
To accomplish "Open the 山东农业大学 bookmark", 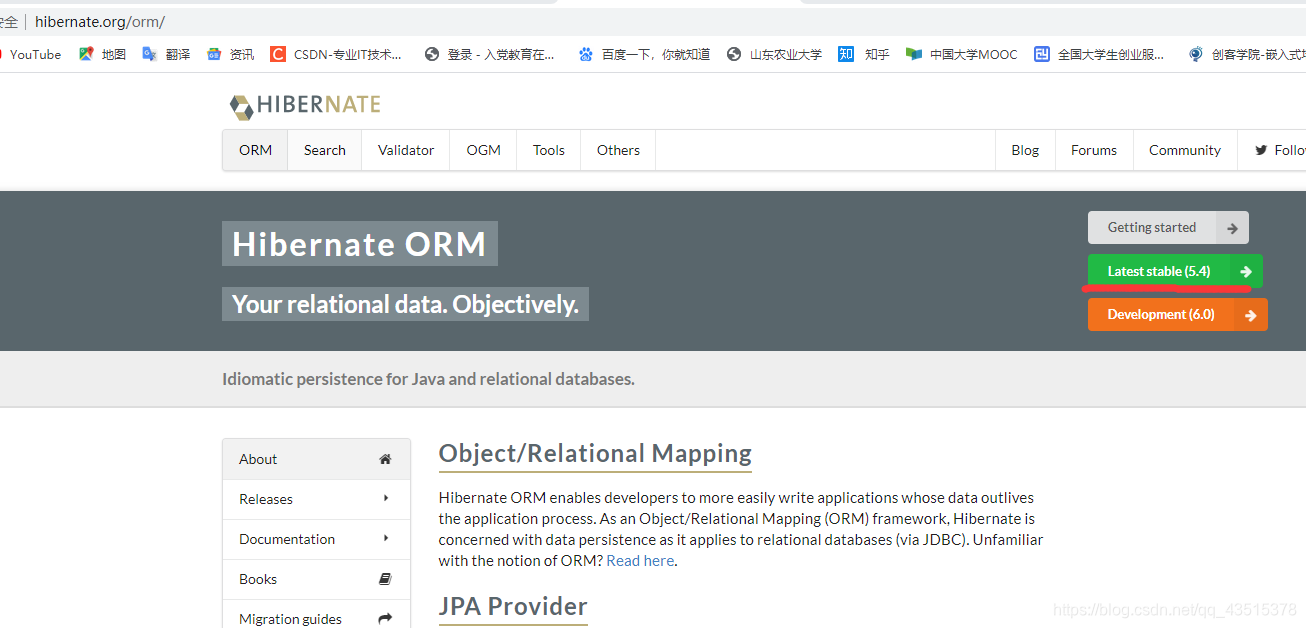I will tap(774, 54).
